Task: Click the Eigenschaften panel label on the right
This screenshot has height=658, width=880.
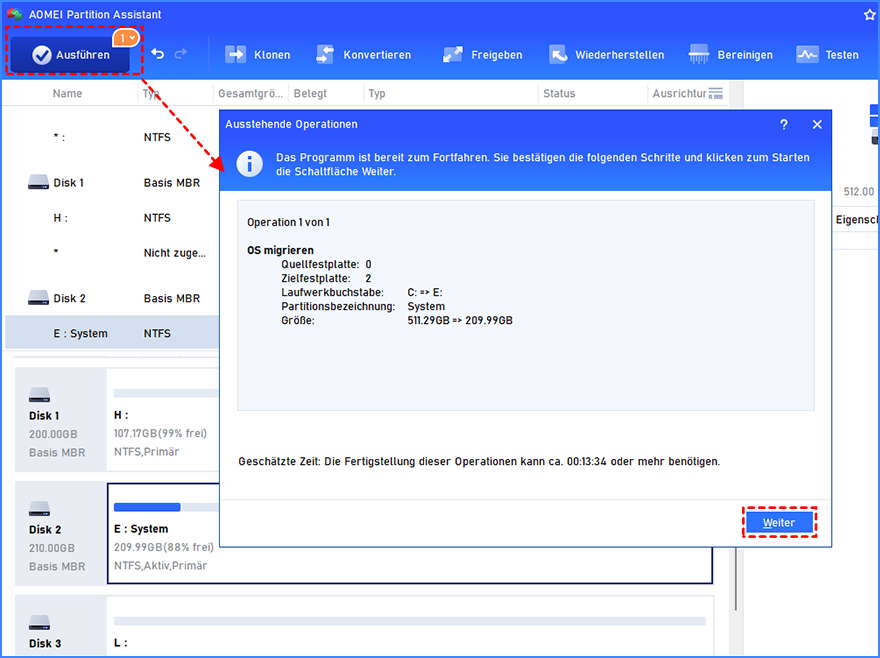Action: (856, 220)
